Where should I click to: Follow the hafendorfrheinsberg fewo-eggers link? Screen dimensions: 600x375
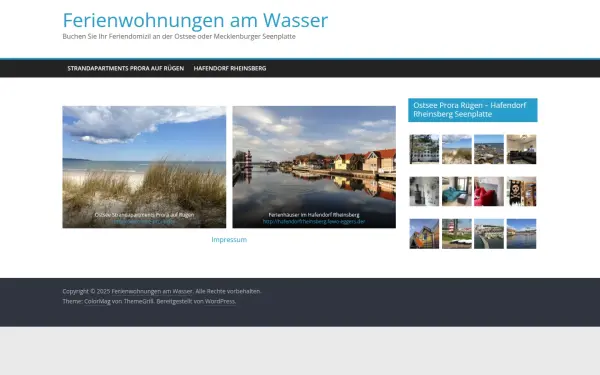(x=314, y=222)
